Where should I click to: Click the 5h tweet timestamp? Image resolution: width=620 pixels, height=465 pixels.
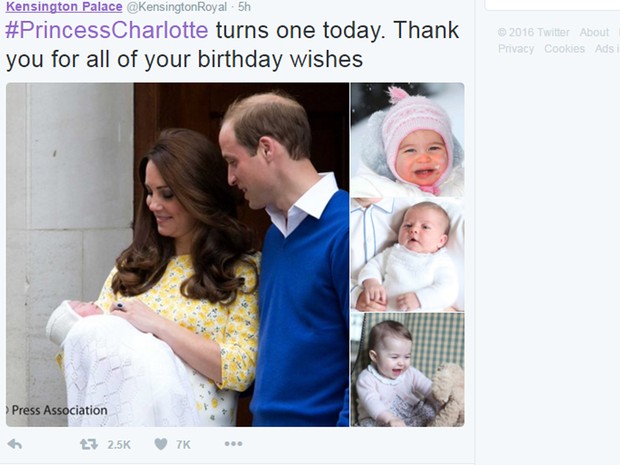[244, 7]
